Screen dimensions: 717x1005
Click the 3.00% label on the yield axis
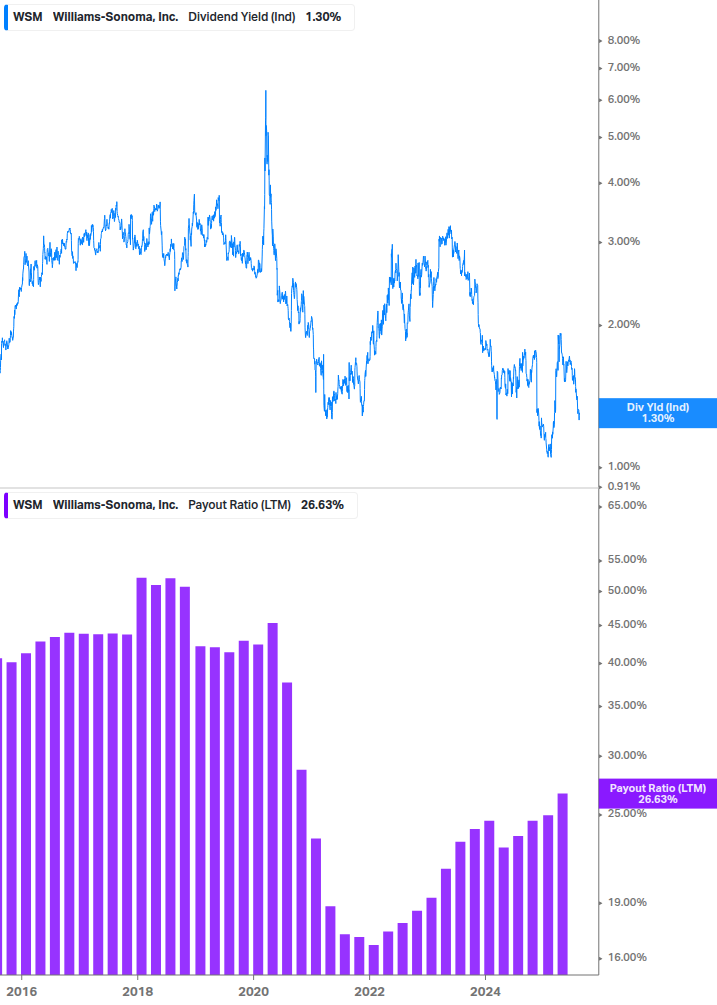623,242
